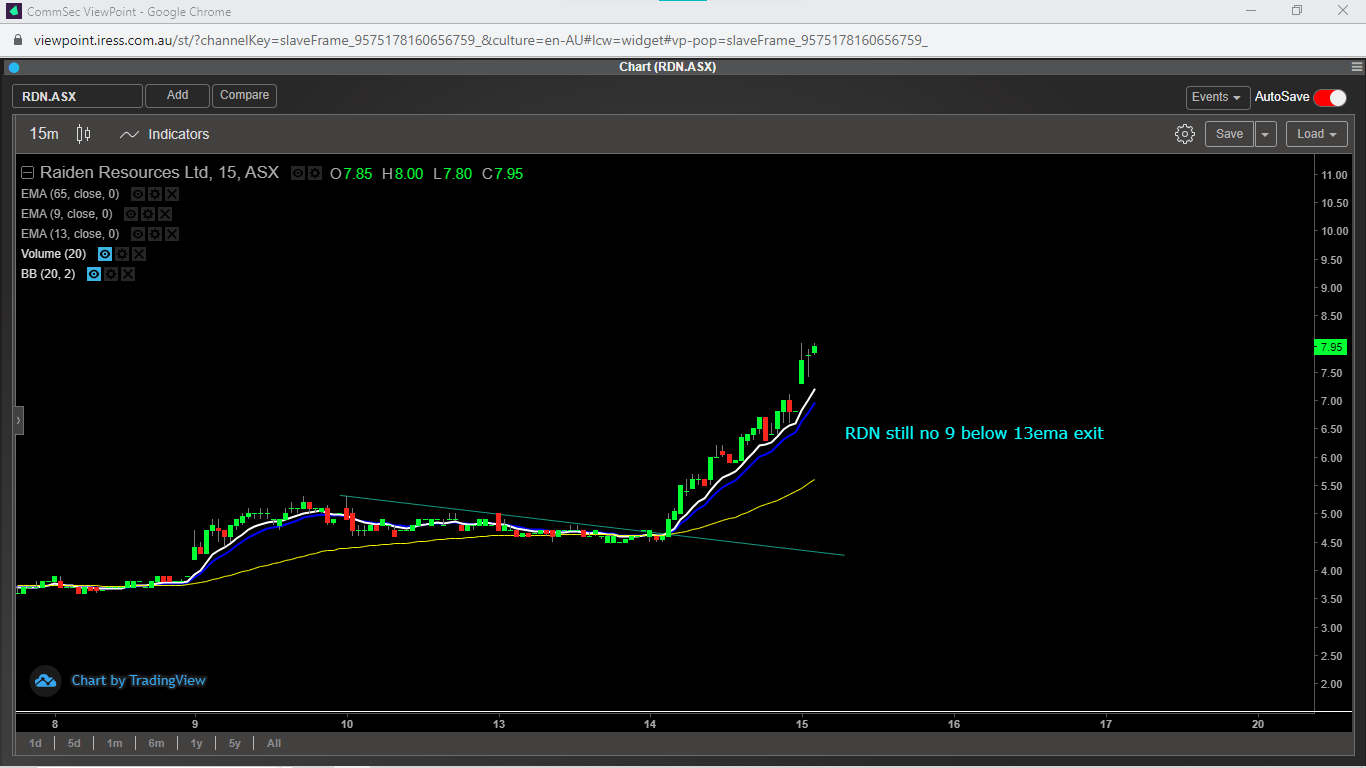Expand the collapsed left side panel arrow

(18, 422)
